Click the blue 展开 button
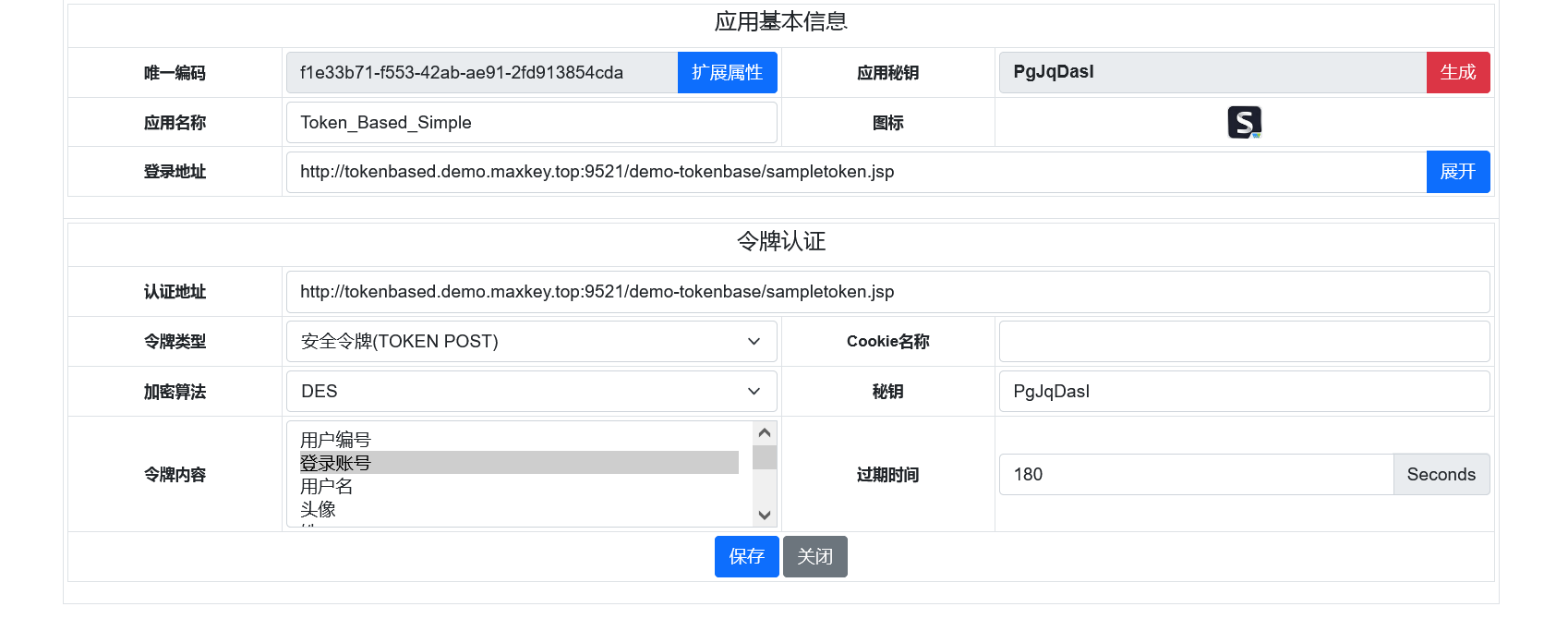The height and width of the screenshot is (619, 1568). click(1457, 172)
